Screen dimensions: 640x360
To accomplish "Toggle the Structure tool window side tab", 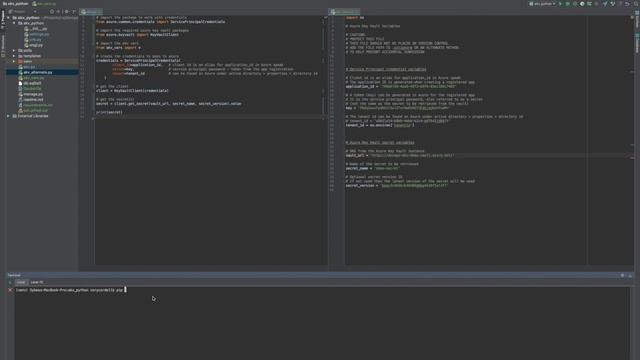I will (2, 46).
